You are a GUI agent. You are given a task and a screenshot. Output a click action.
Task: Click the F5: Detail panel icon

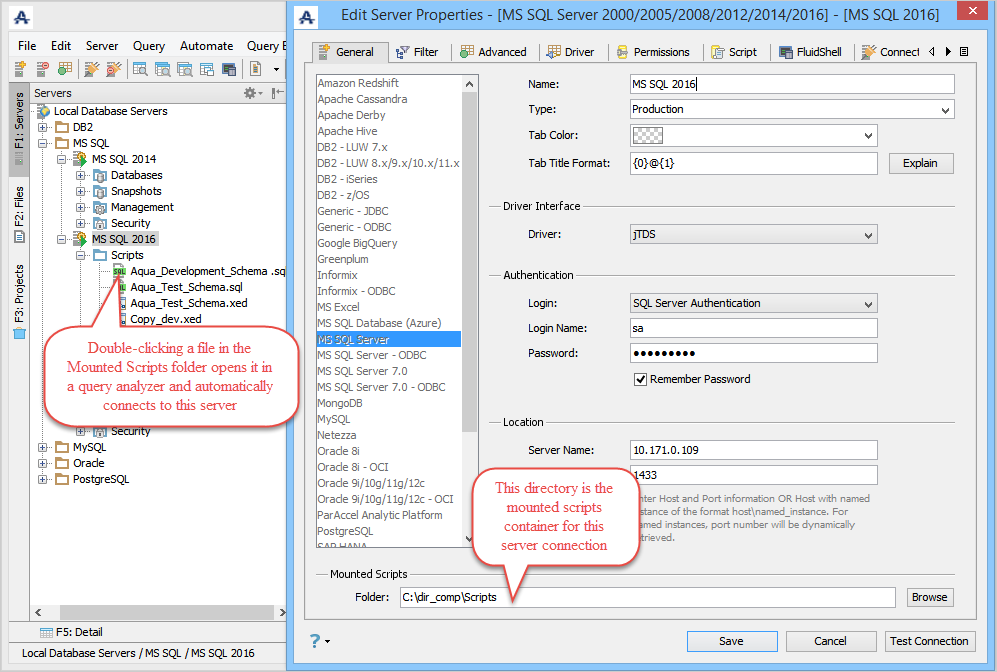click(x=46, y=632)
